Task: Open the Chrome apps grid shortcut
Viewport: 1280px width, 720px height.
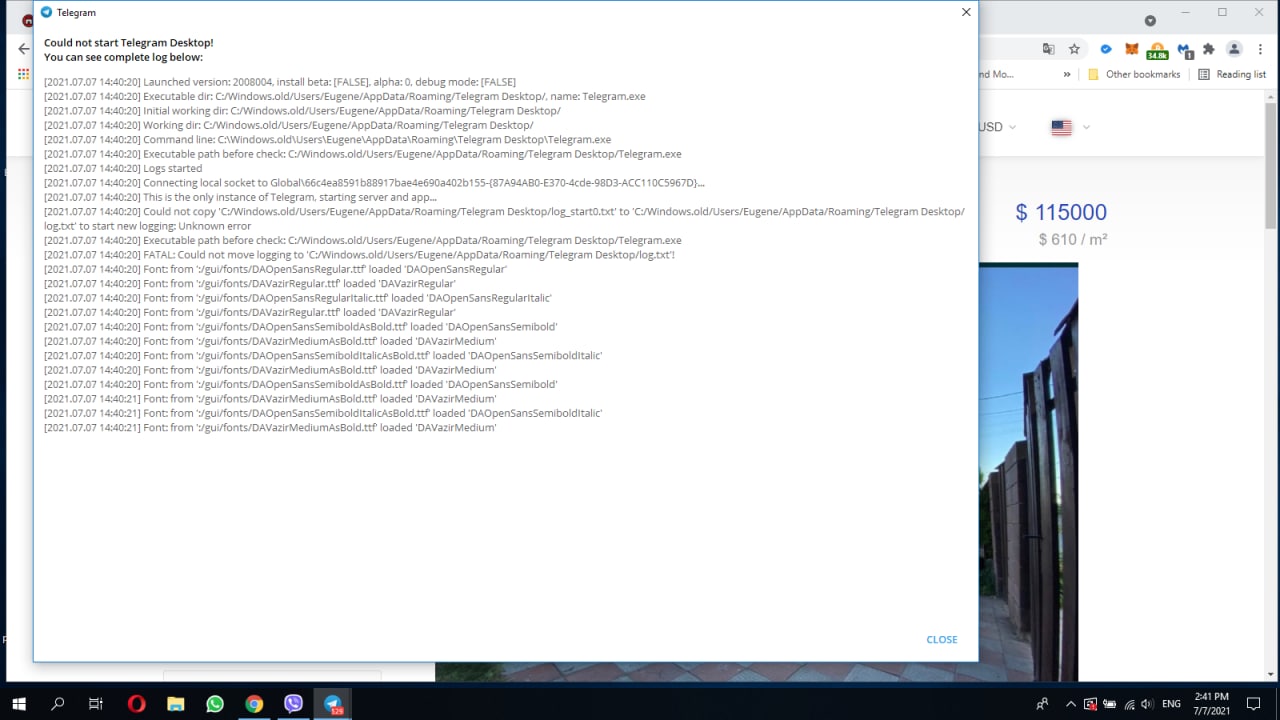Action: [x=24, y=74]
